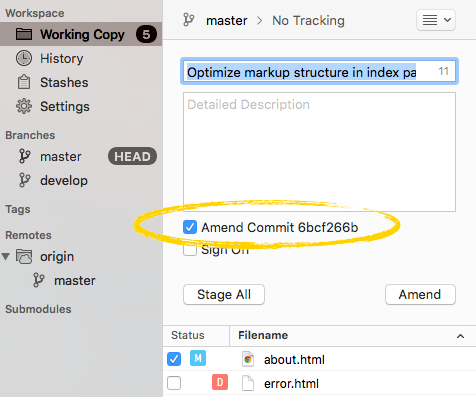Image resolution: width=476 pixels, height=397 pixels.
Task: Toggle Filename column sort arrow
Action: (x=460, y=336)
